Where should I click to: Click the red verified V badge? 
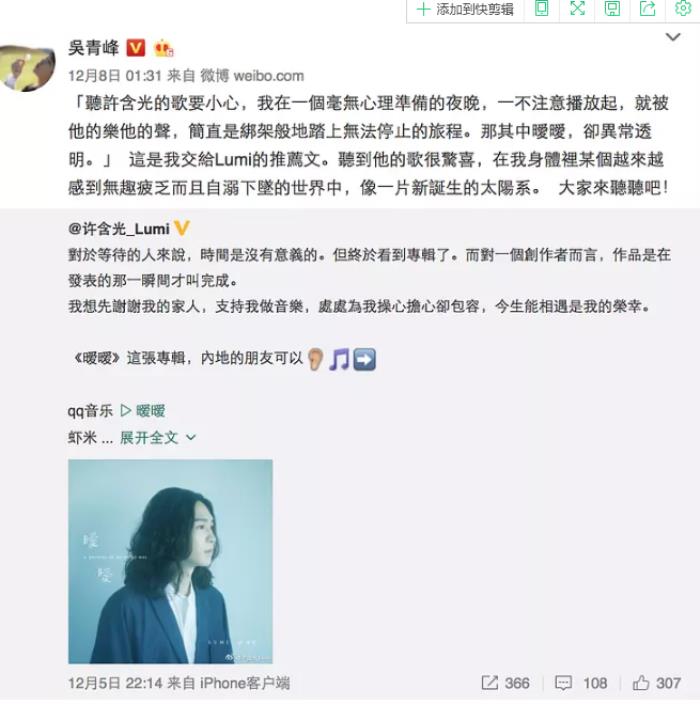point(136,48)
